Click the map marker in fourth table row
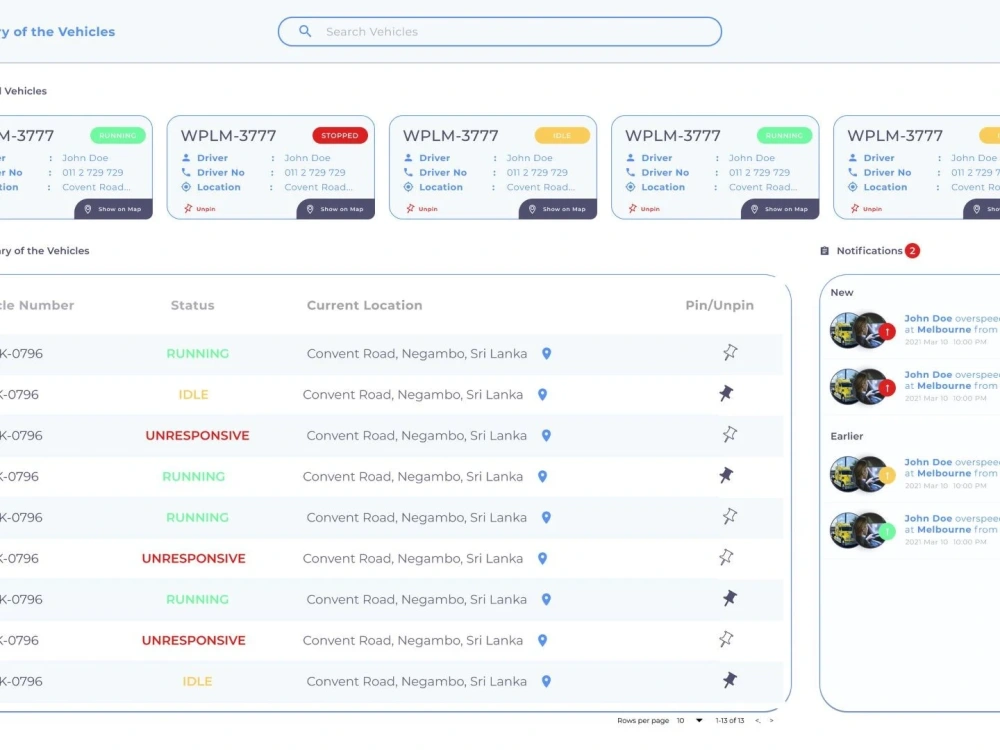This screenshot has height=750, width=1000. point(543,476)
